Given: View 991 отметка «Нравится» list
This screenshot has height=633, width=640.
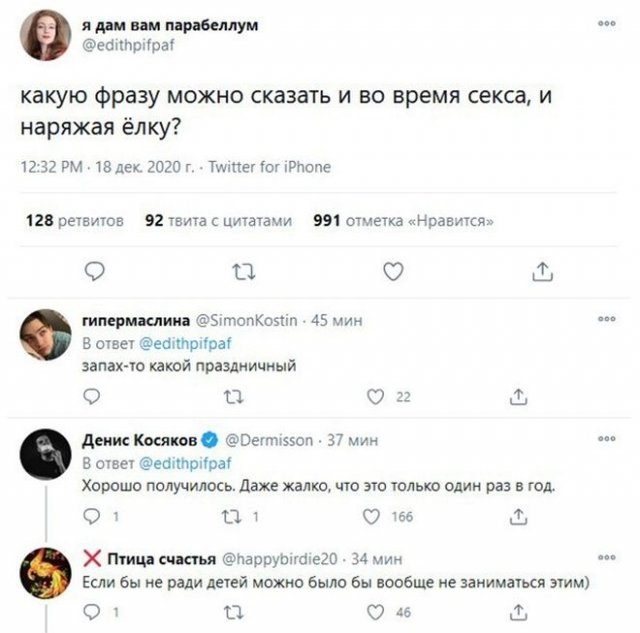Looking at the screenshot, I should pyautogui.click(x=402, y=221).
